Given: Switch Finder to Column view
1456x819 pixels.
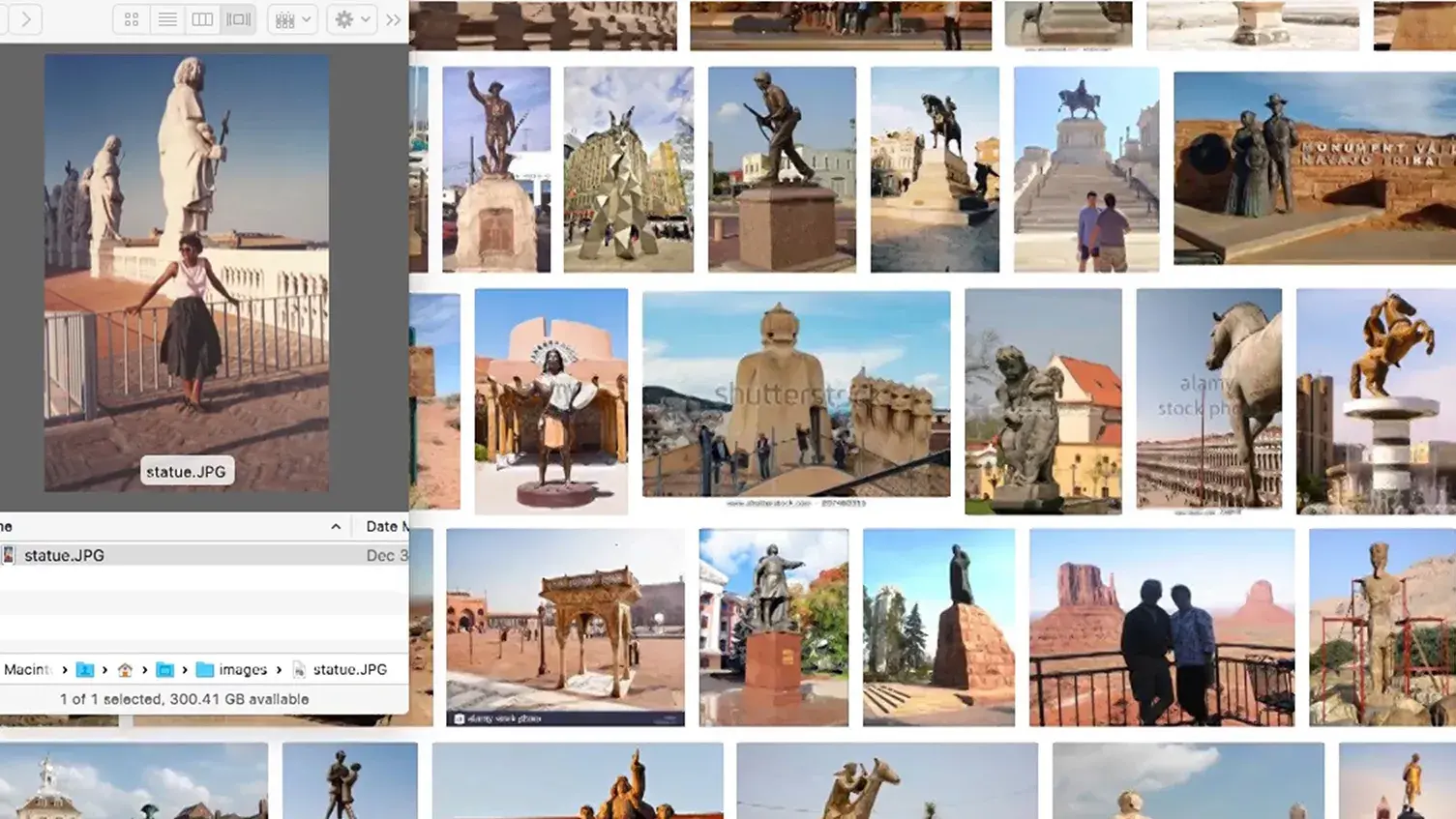Looking at the screenshot, I should pos(202,18).
